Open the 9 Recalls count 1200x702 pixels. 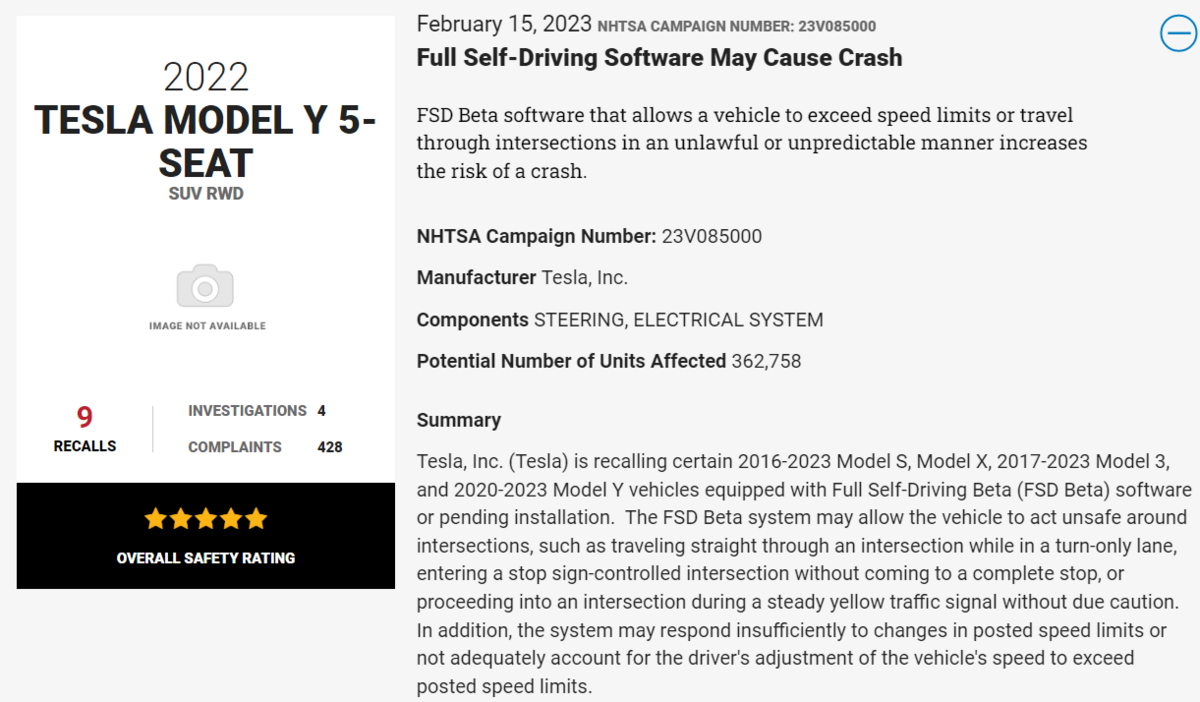(85, 428)
